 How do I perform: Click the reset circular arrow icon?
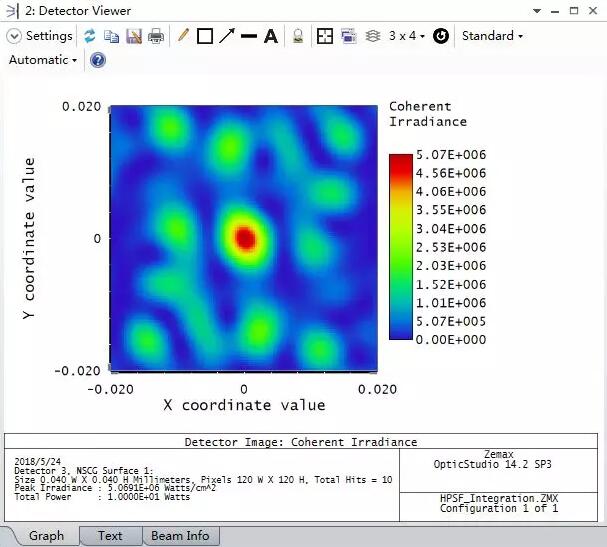tap(440, 36)
